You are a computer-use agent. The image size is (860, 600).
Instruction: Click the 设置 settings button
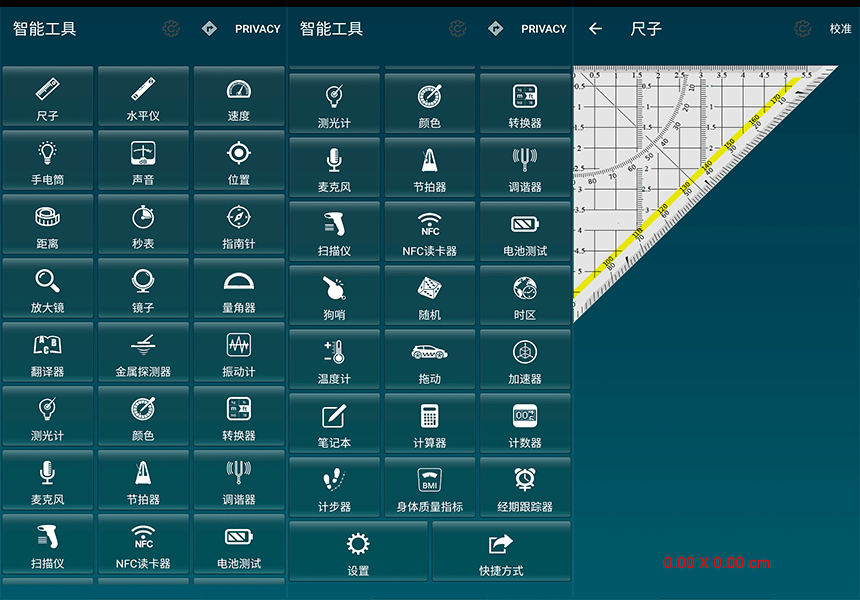pyautogui.click(x=358, y=552)
